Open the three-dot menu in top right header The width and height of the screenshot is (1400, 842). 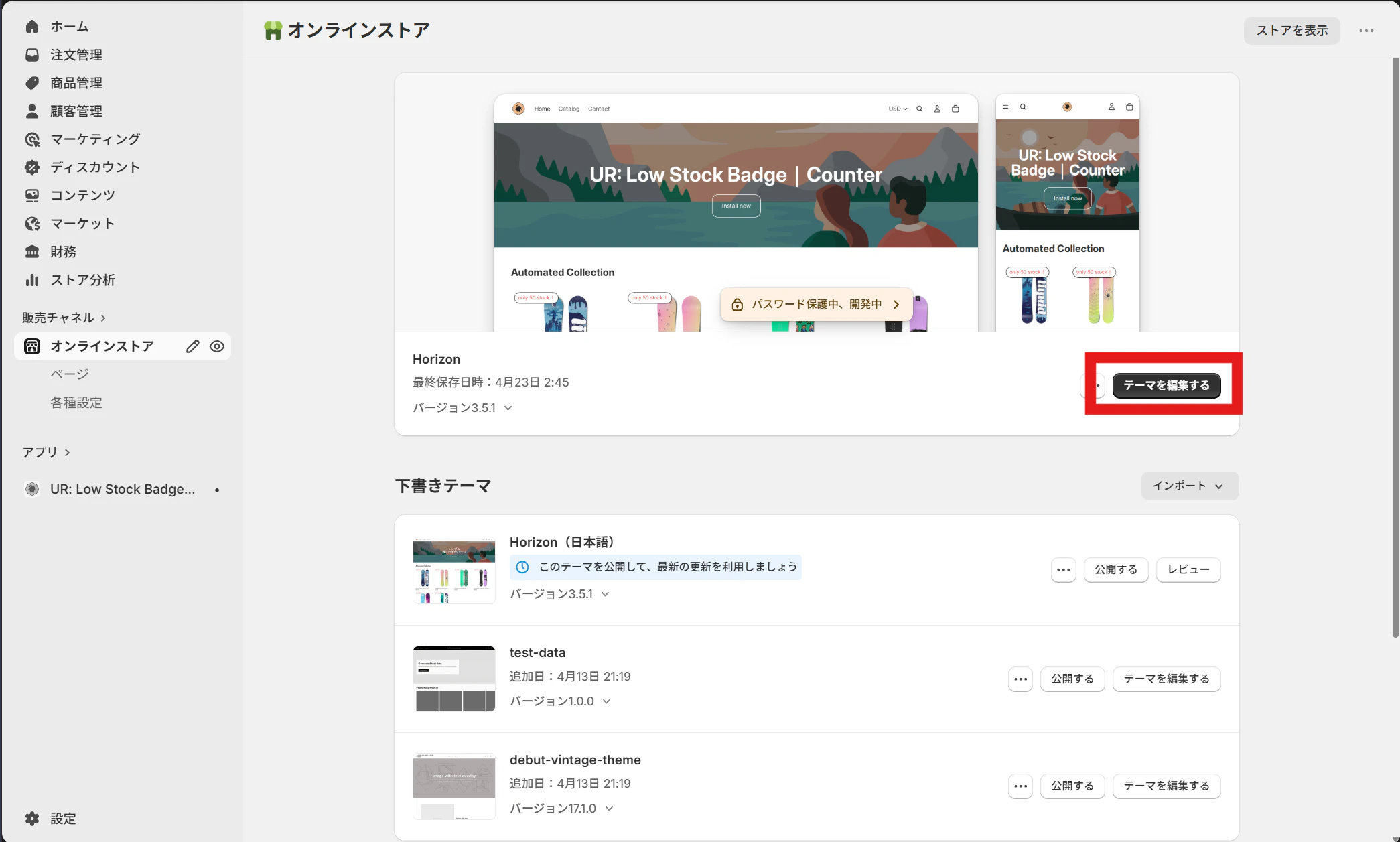coord(1367,31)
